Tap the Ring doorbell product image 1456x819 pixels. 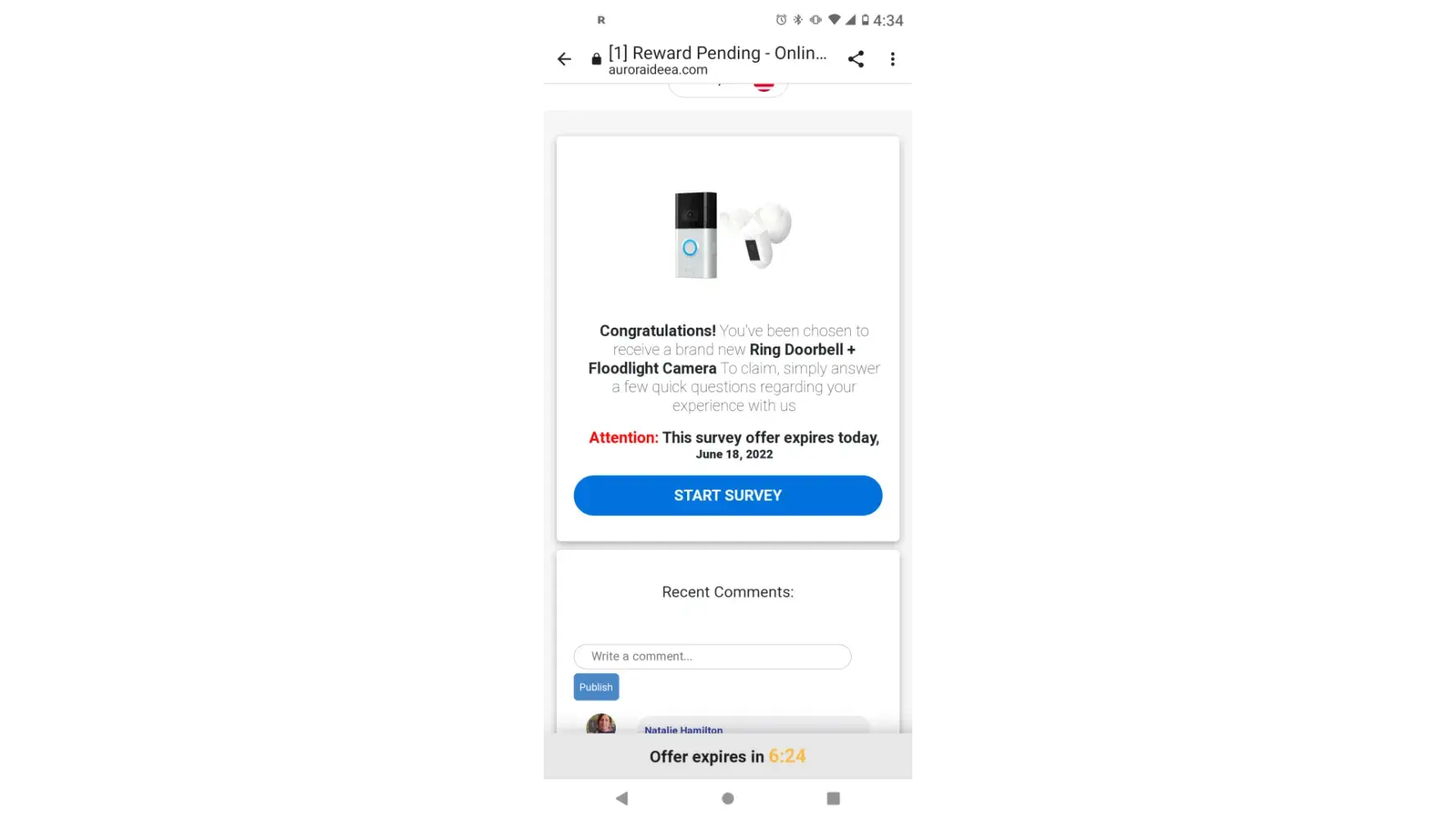696,235
